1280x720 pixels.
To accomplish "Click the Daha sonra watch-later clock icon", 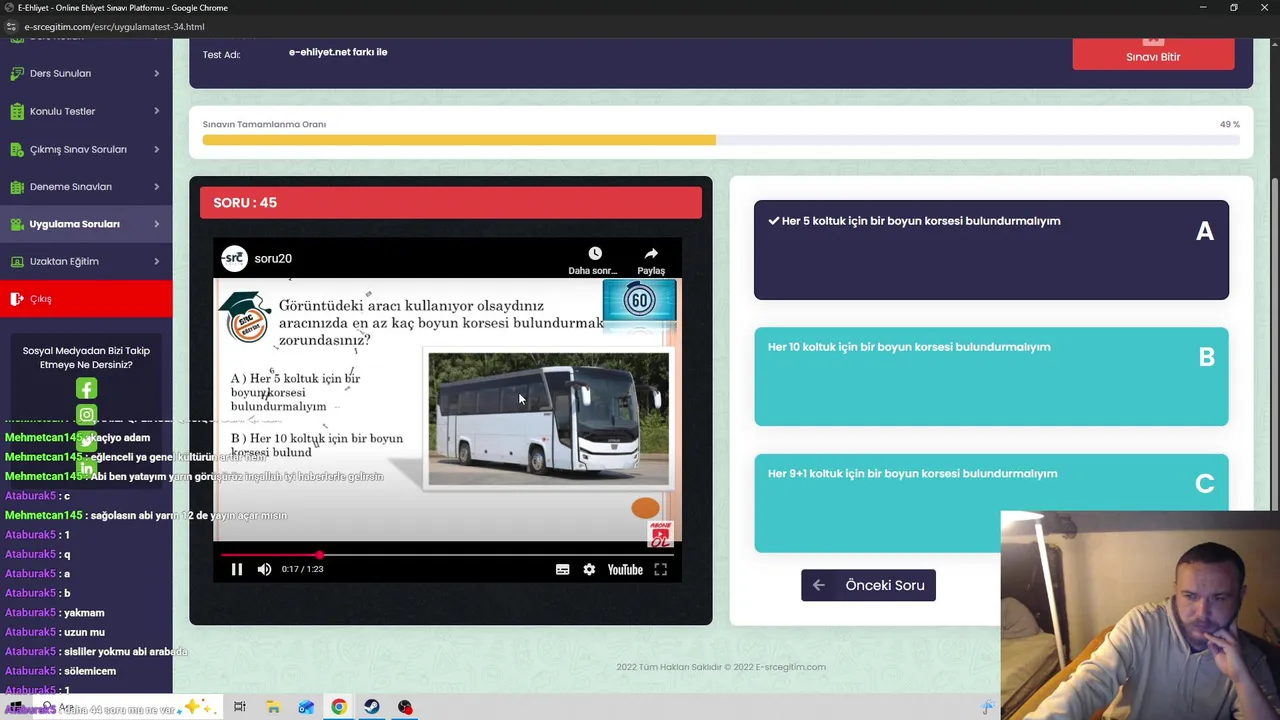I will coord(595,254).
